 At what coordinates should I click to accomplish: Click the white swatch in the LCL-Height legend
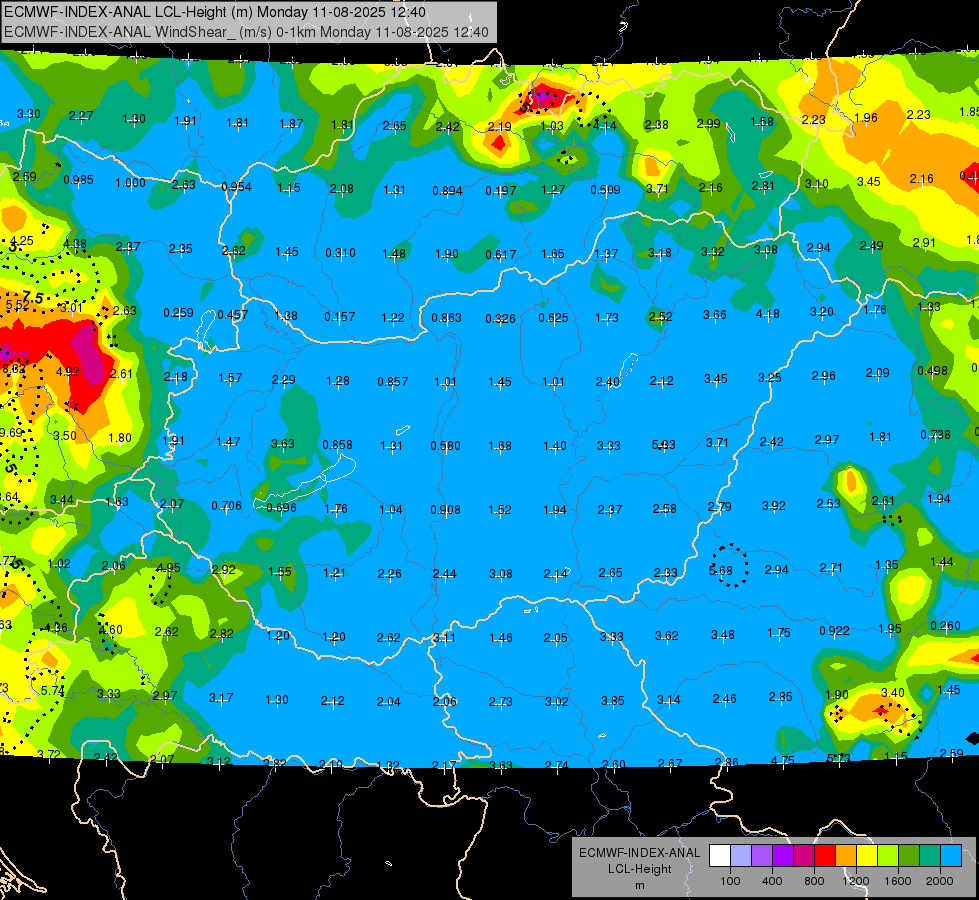pos(720,855)
